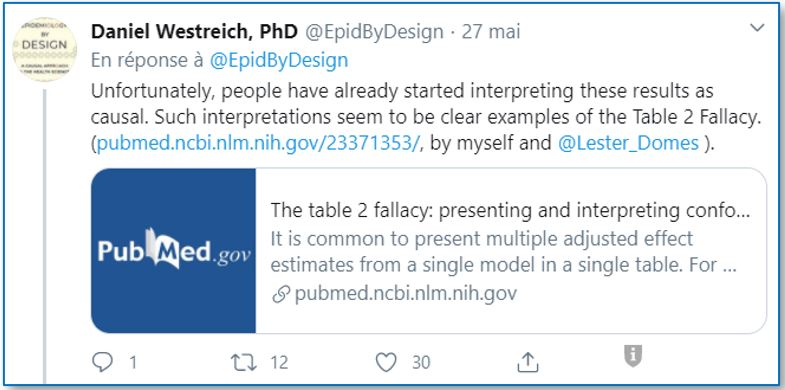Open Daniel Westreich, PhD profile name
This screenshot has height=390, width=785.
[195, 32]
